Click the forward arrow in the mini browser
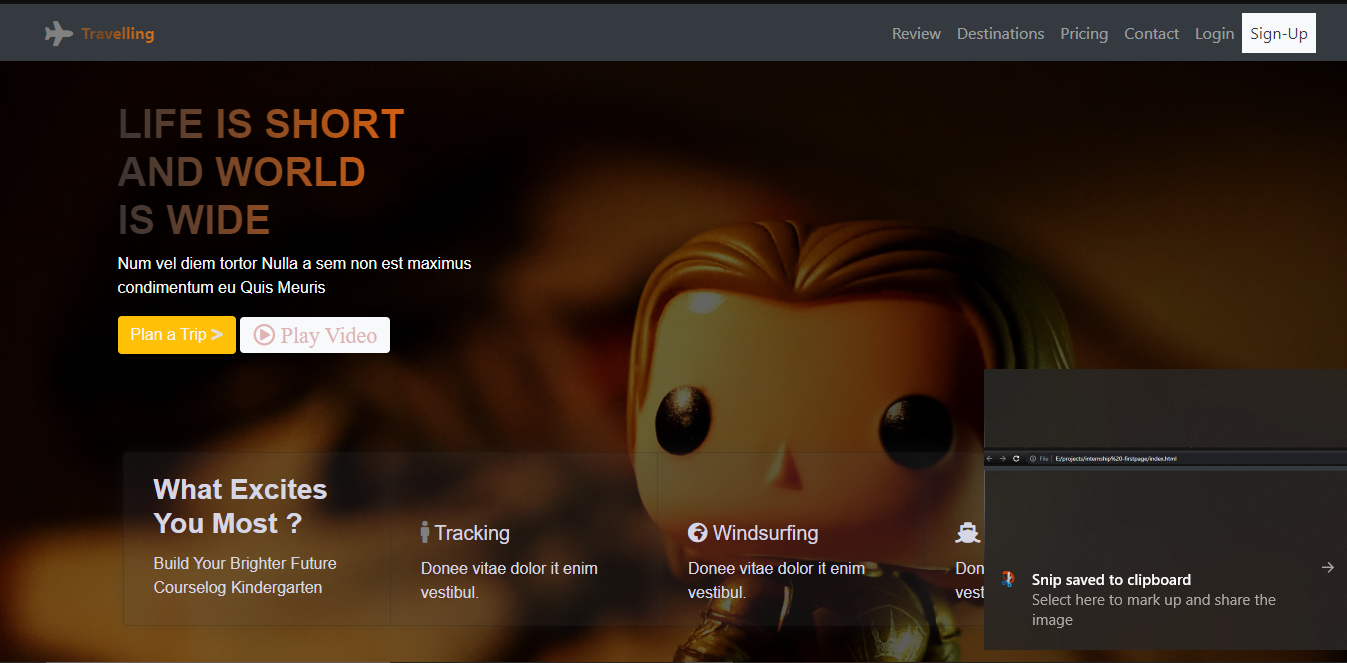Viewport: 1347px width, 663px height. (x=1003, y=458)
